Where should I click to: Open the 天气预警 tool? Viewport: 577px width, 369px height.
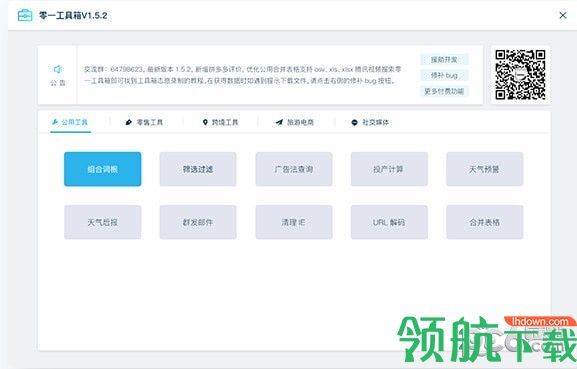(x=485, y=169)
